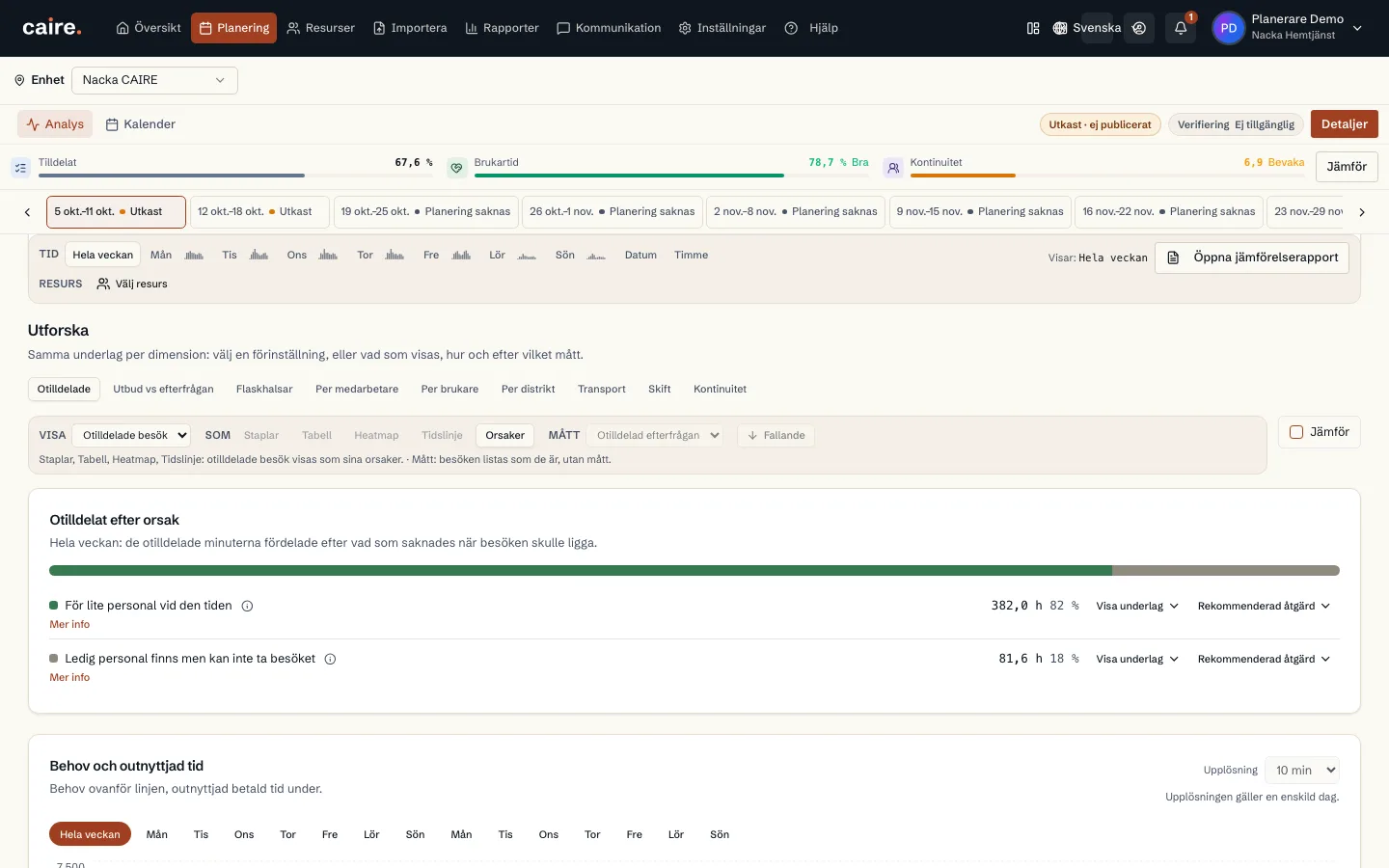
Task: Open notifications bell
Action: click(x=1181, y=28)
